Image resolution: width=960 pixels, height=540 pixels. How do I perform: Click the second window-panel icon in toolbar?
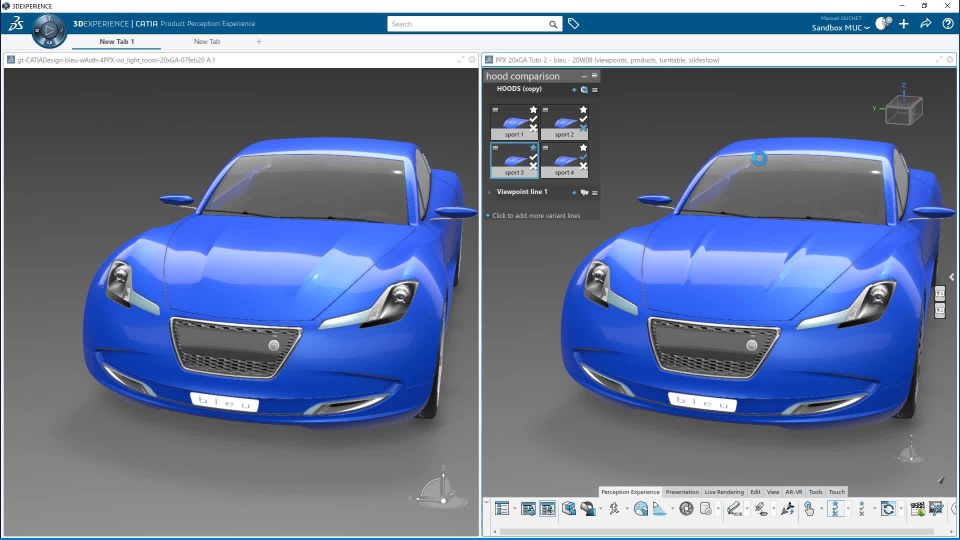pos(528,508)
